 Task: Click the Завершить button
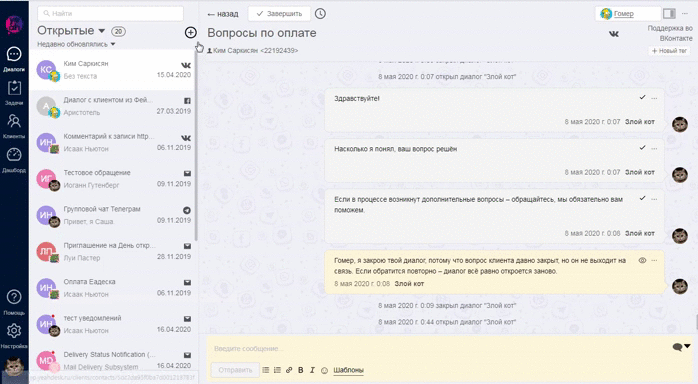pos(279,14)
